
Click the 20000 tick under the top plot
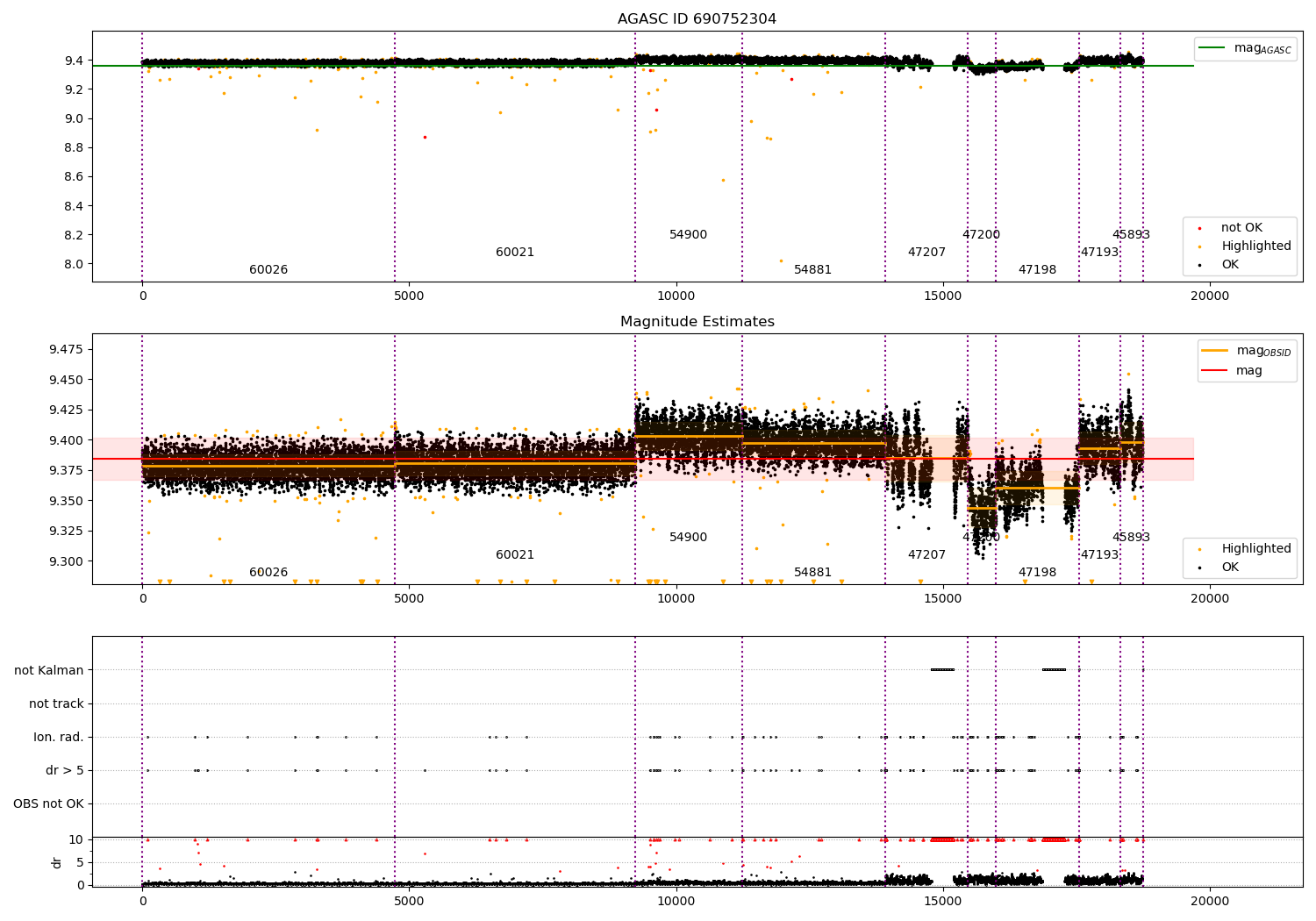pos(1210,296)
